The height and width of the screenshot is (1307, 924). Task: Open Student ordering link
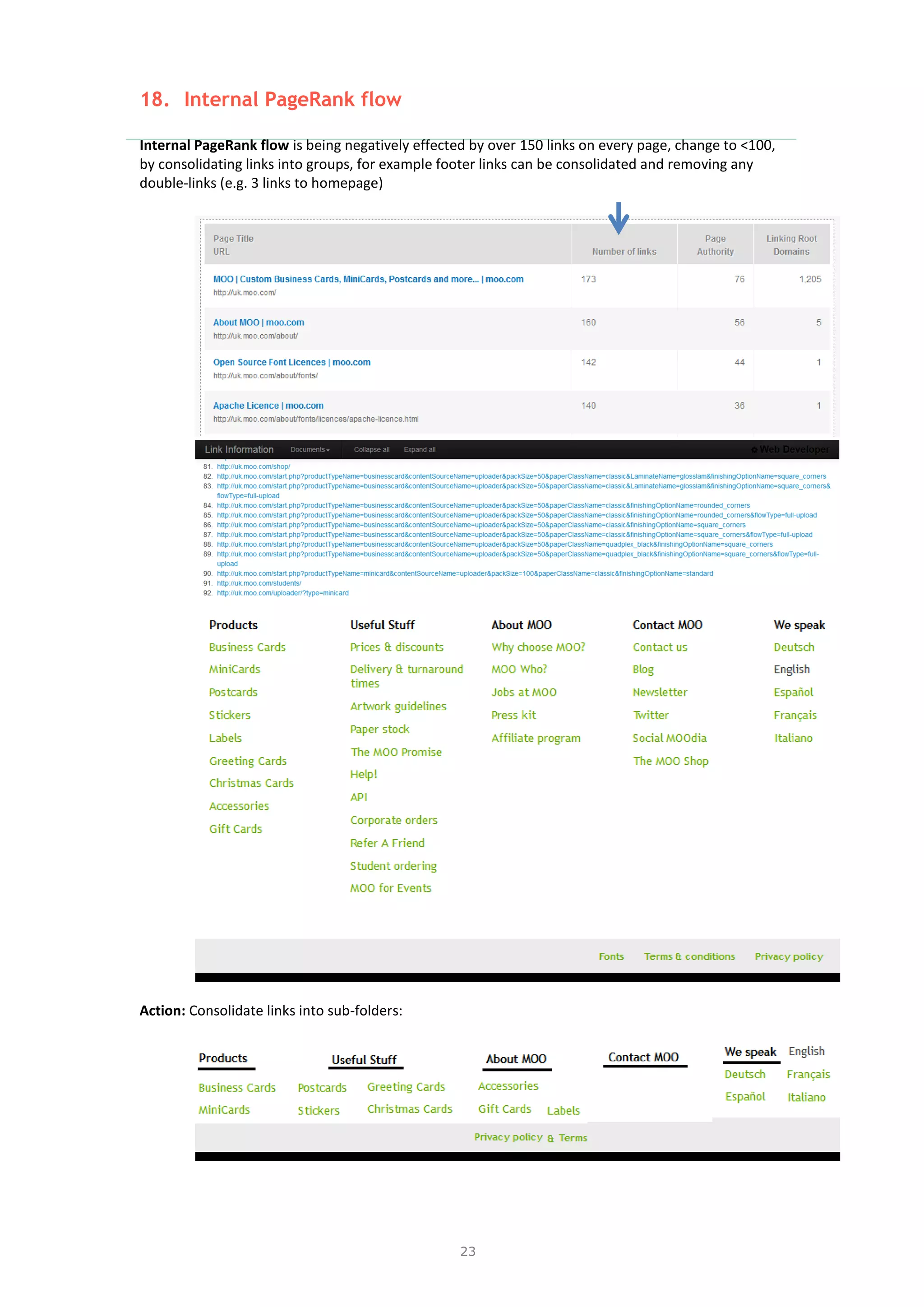[x=393, y=866]
